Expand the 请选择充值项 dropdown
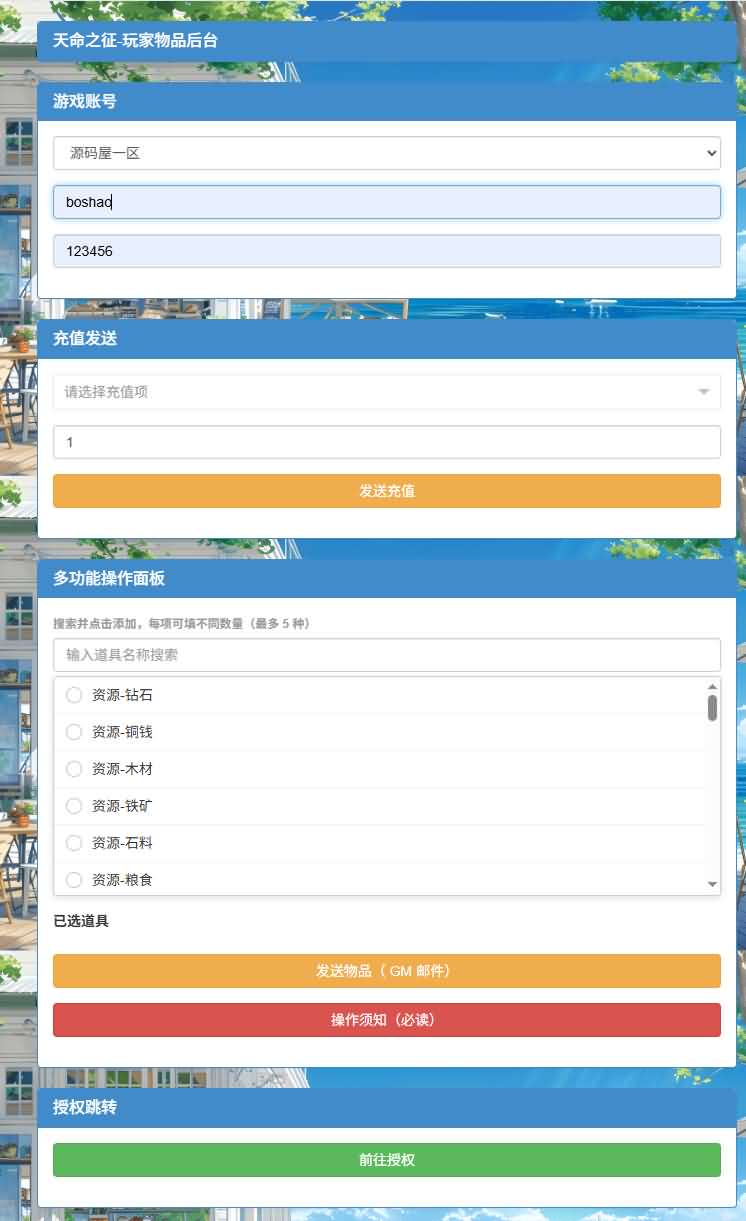 (x=386, y=392)
